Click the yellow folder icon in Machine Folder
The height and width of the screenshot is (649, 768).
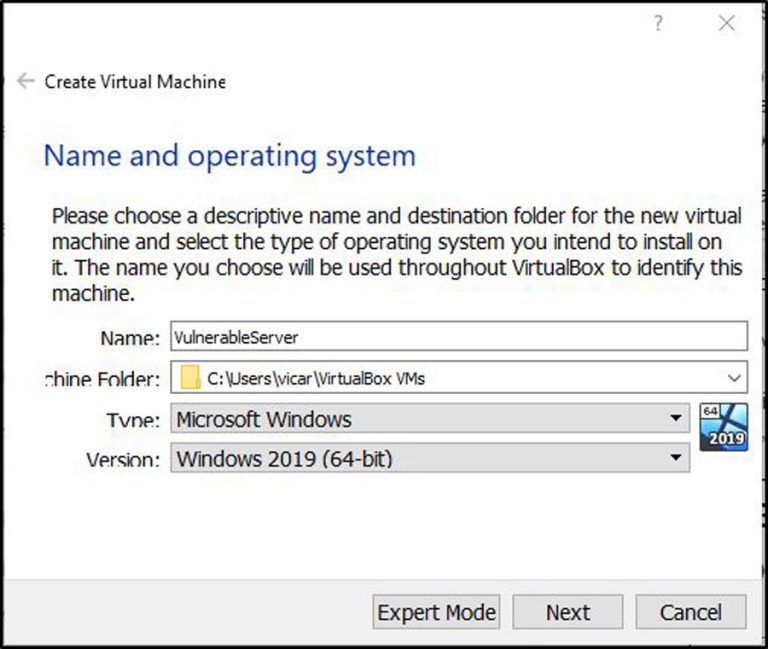191,378
